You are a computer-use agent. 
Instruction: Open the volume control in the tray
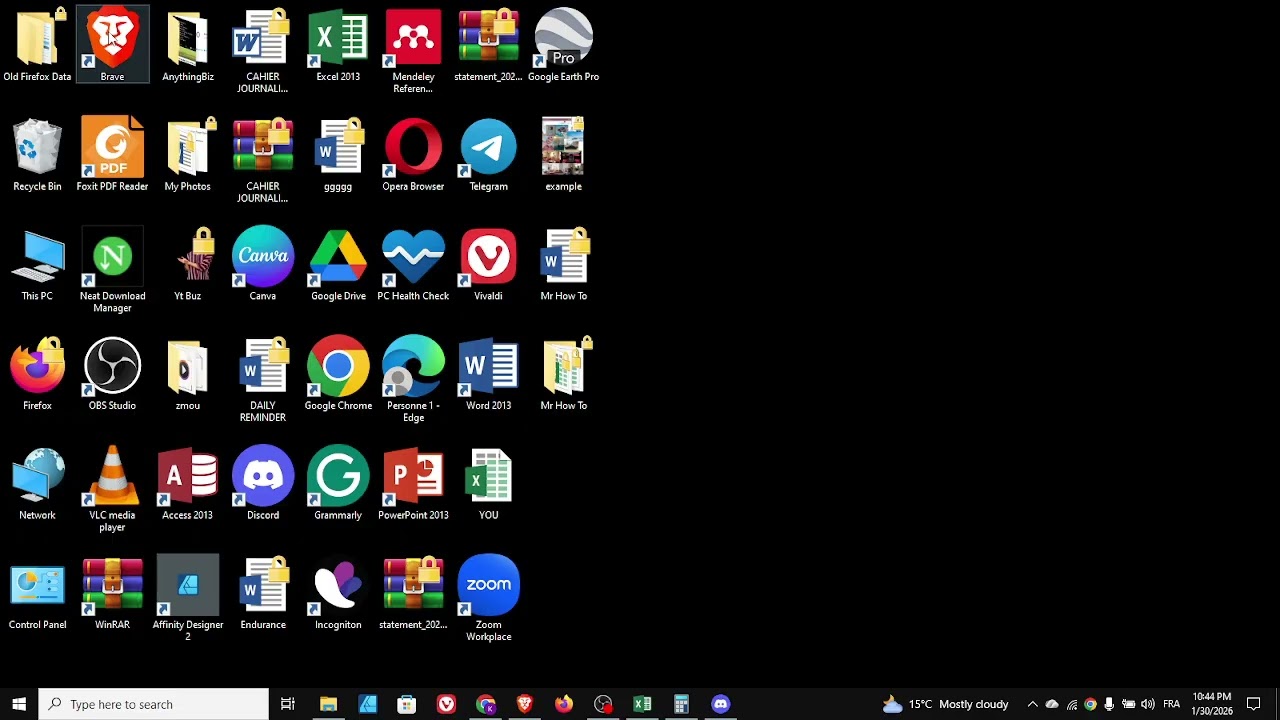click(x=1148, y=704)
